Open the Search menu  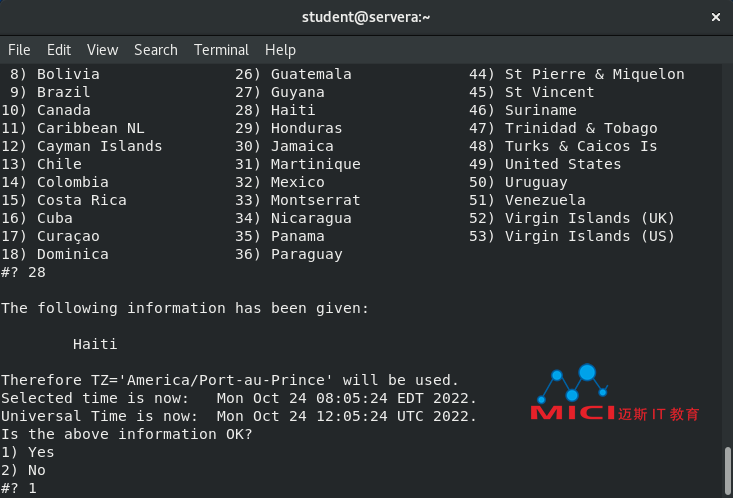156,50
